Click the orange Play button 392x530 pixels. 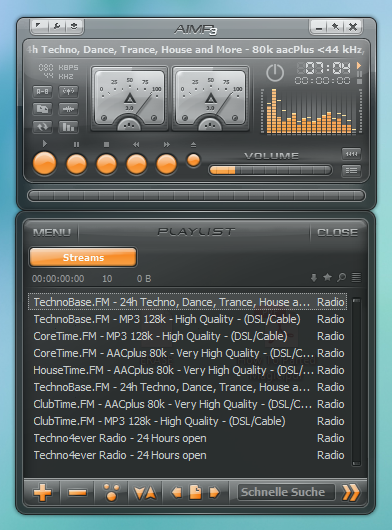point(45,164)
